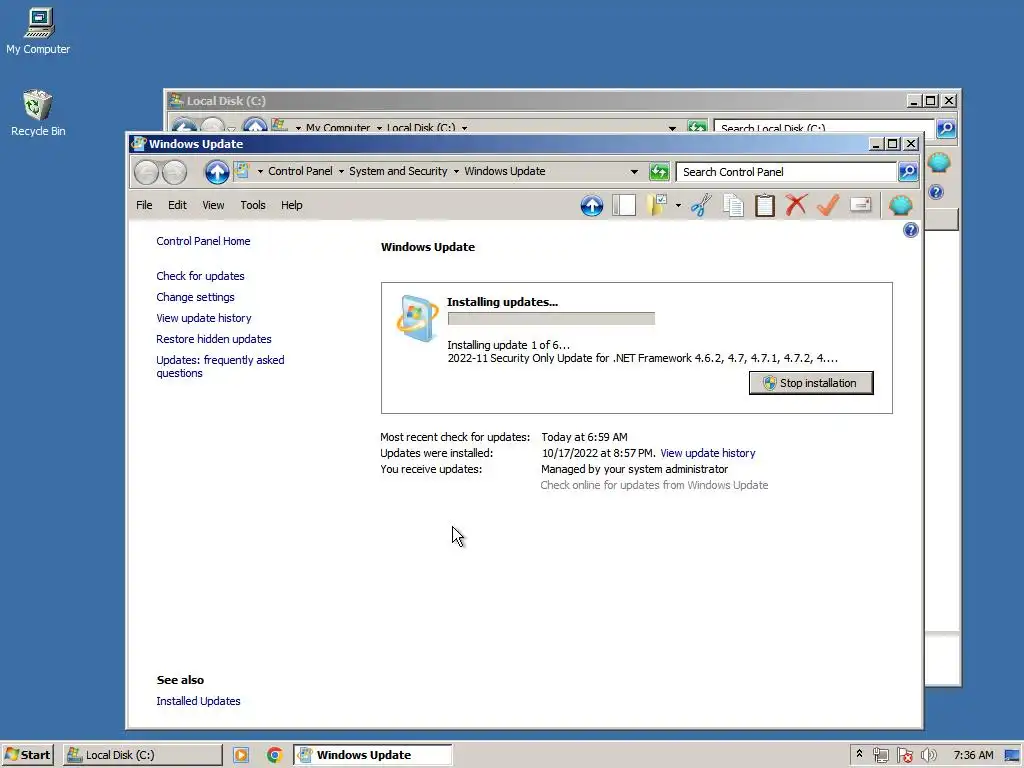Open the address bar history dropdown in Windows Update
The width and height of the screenshot is (1024, 768).
[633, 172]
